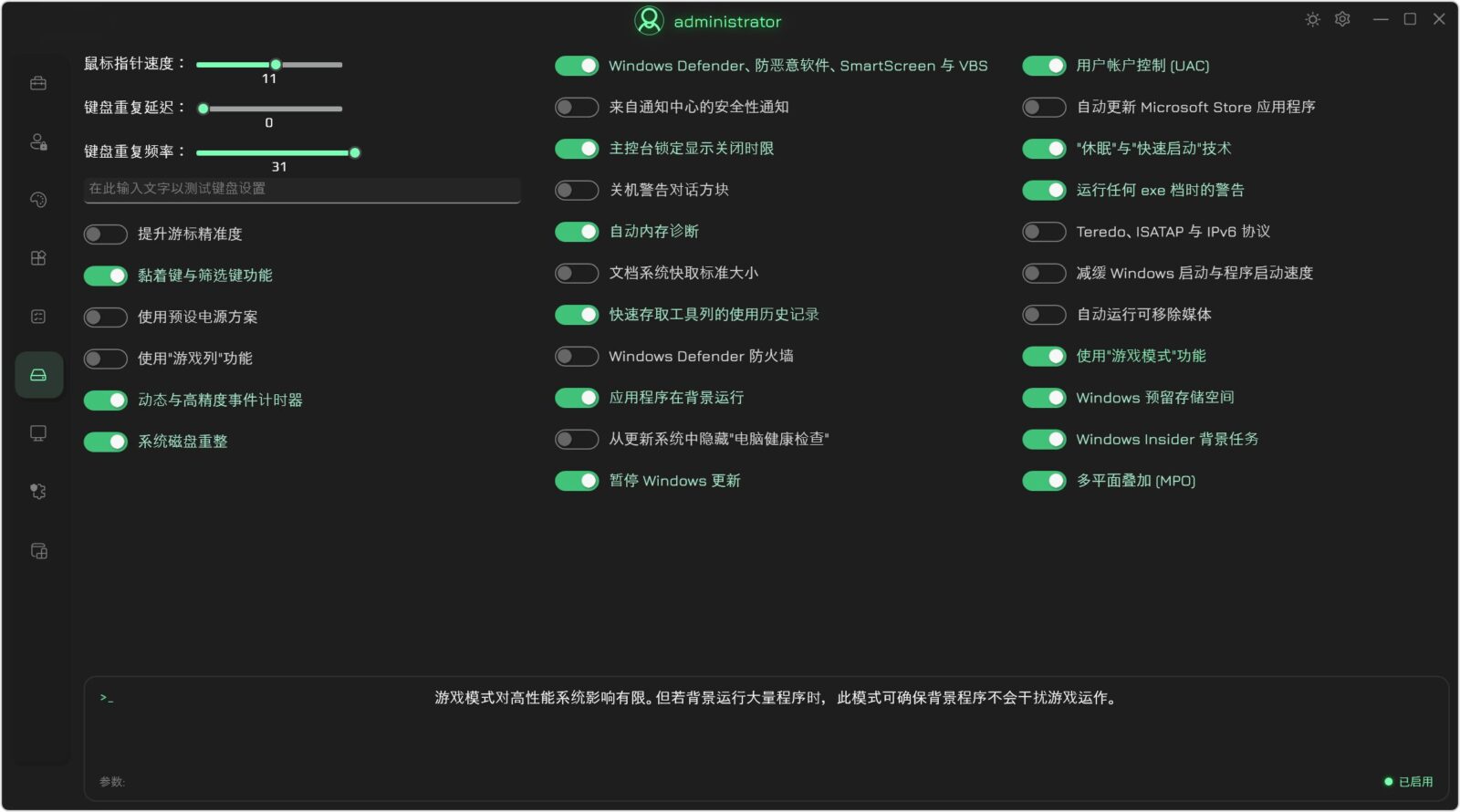Select the highlighted drive system sidebar icon

coord(38,375)
